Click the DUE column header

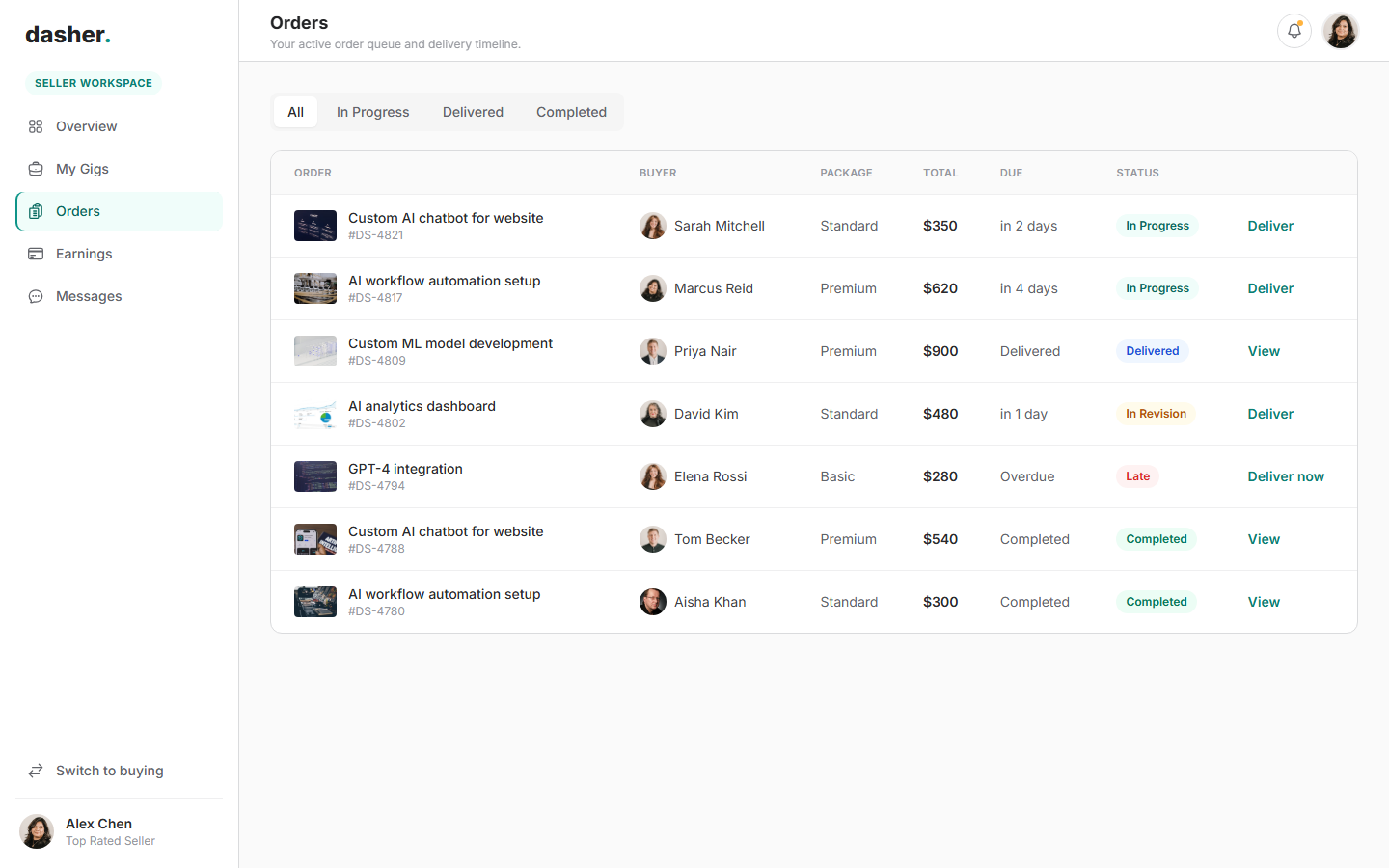1011,173
